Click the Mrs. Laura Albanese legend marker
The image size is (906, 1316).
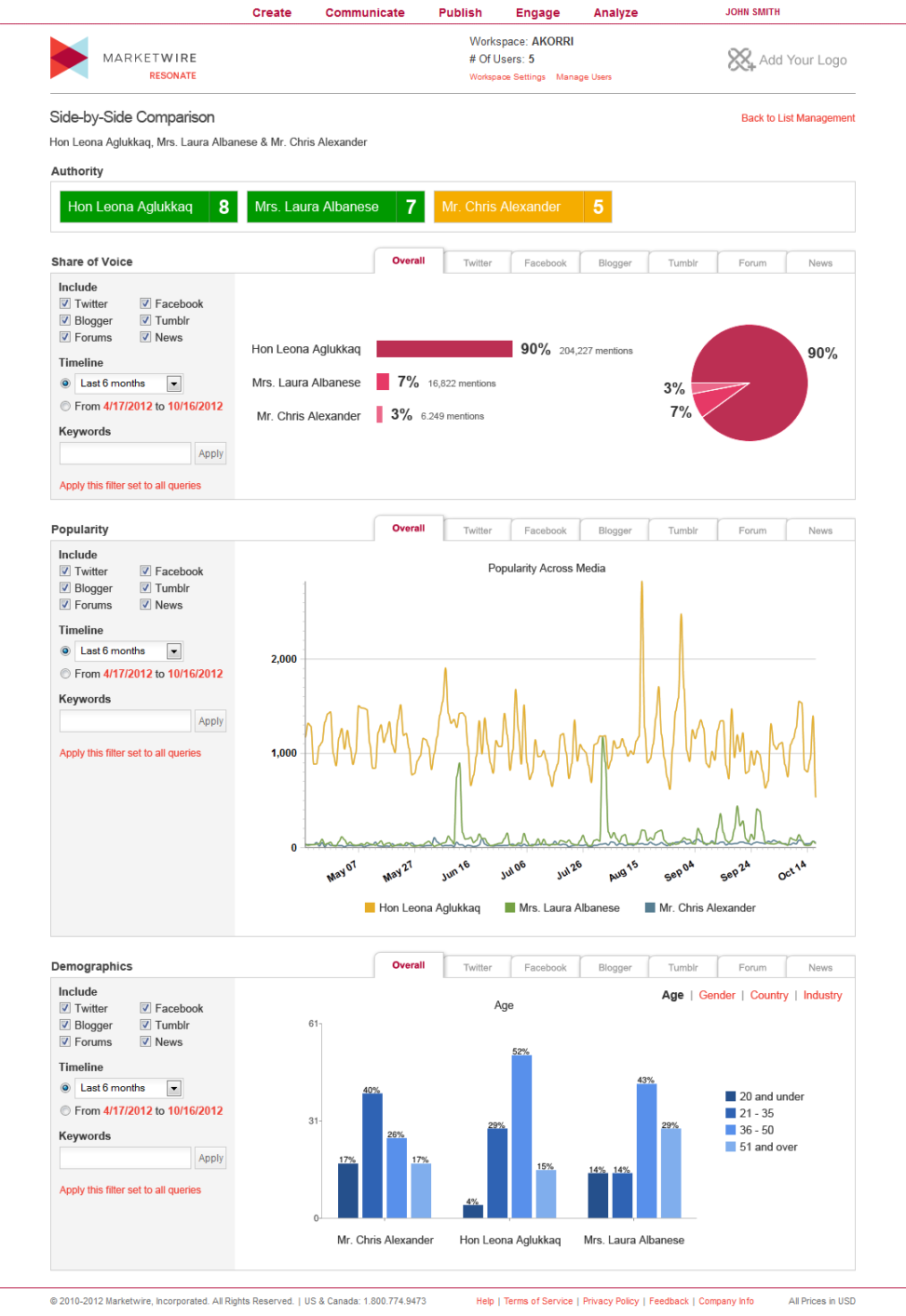pos(509,907)
